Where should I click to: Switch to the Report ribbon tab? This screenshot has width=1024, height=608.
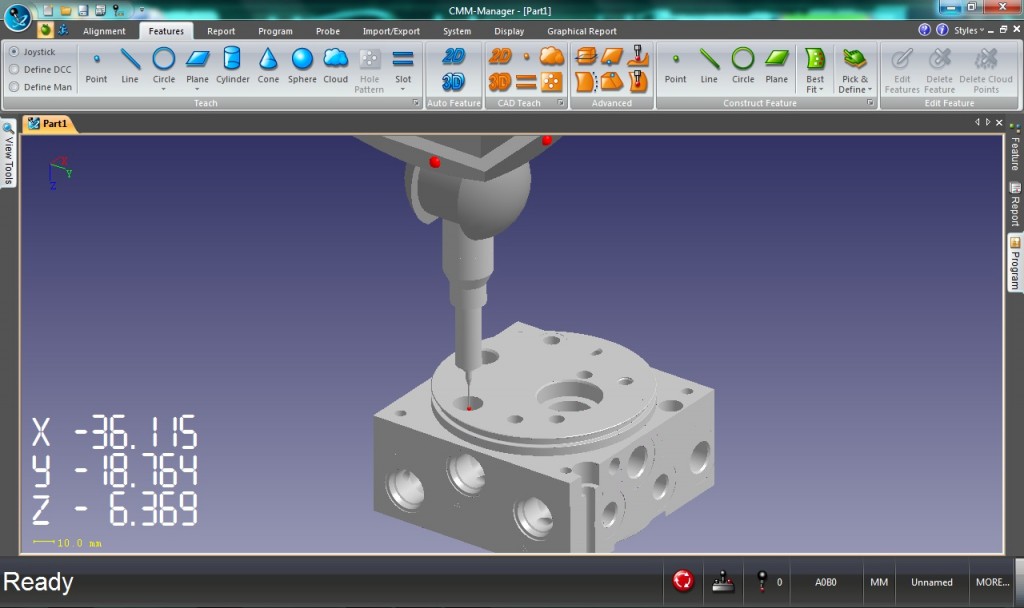[x=221, y=31]
